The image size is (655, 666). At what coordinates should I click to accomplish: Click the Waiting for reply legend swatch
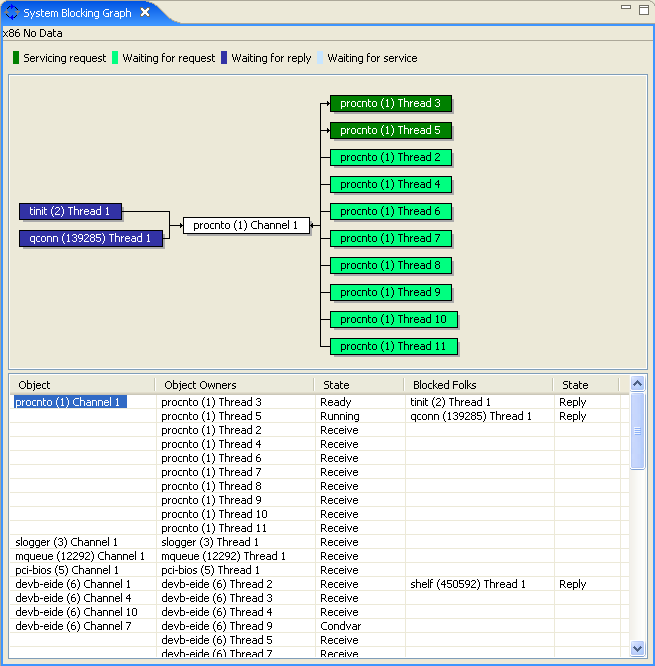point(225,58)
